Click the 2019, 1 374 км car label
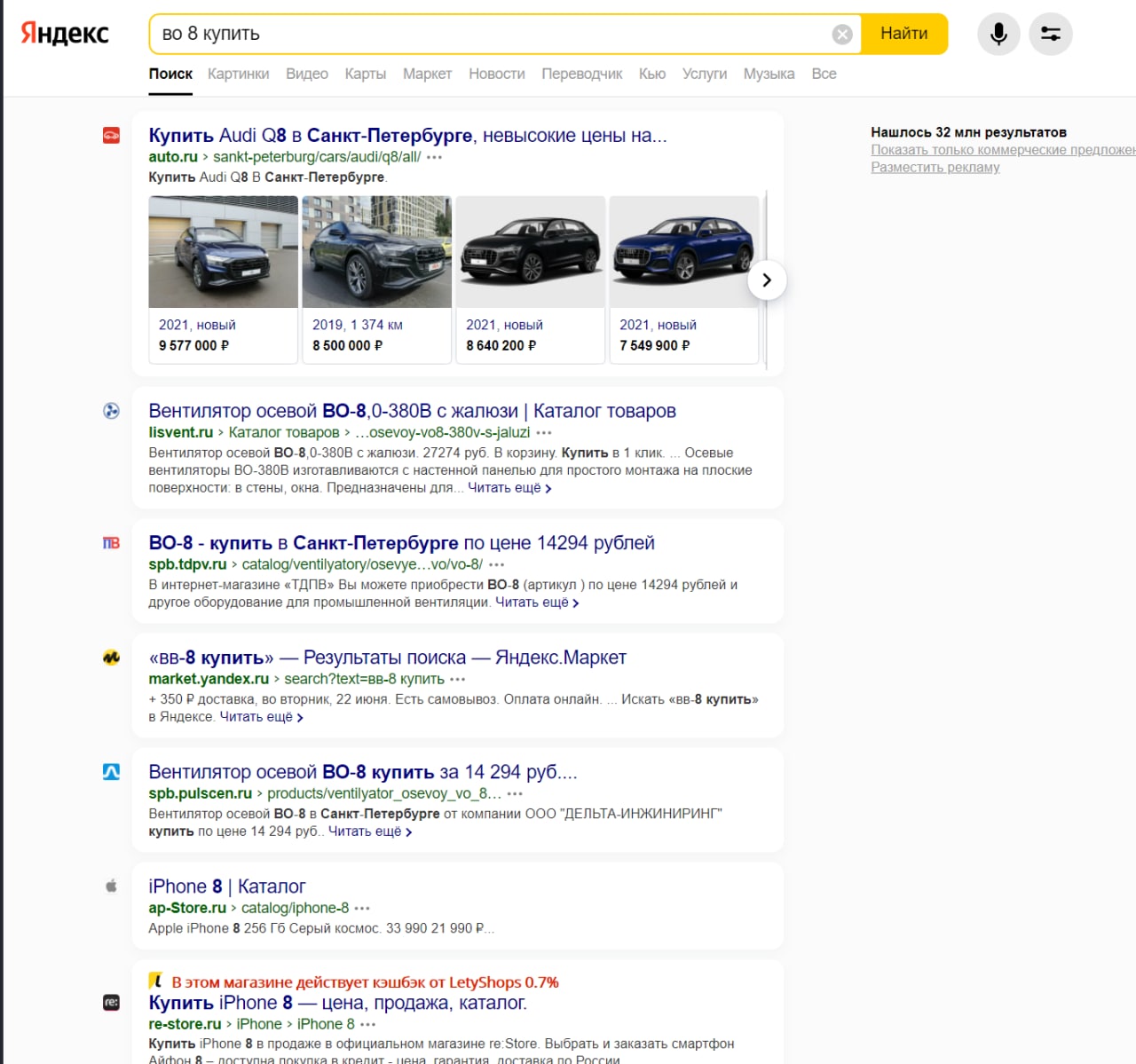 point(358,325)
